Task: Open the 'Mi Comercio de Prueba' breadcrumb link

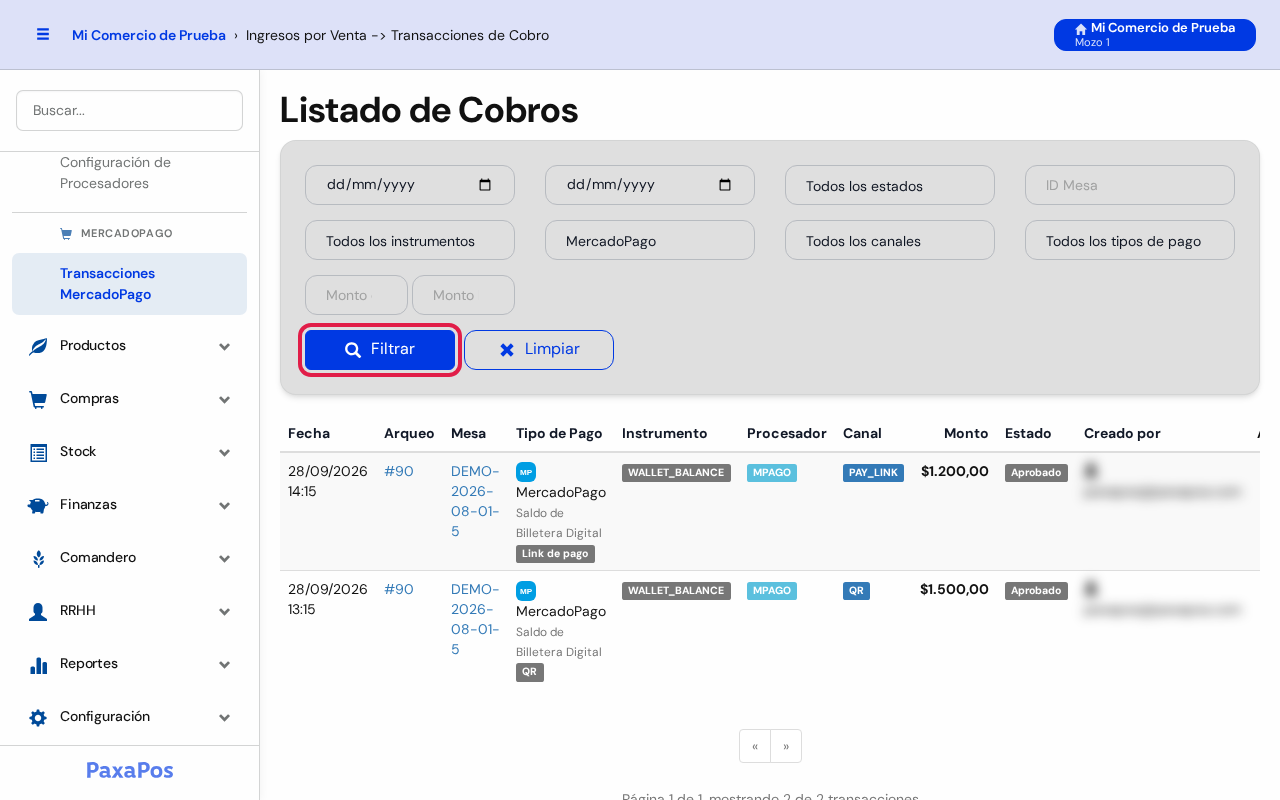Action: [x=149, y=35]
